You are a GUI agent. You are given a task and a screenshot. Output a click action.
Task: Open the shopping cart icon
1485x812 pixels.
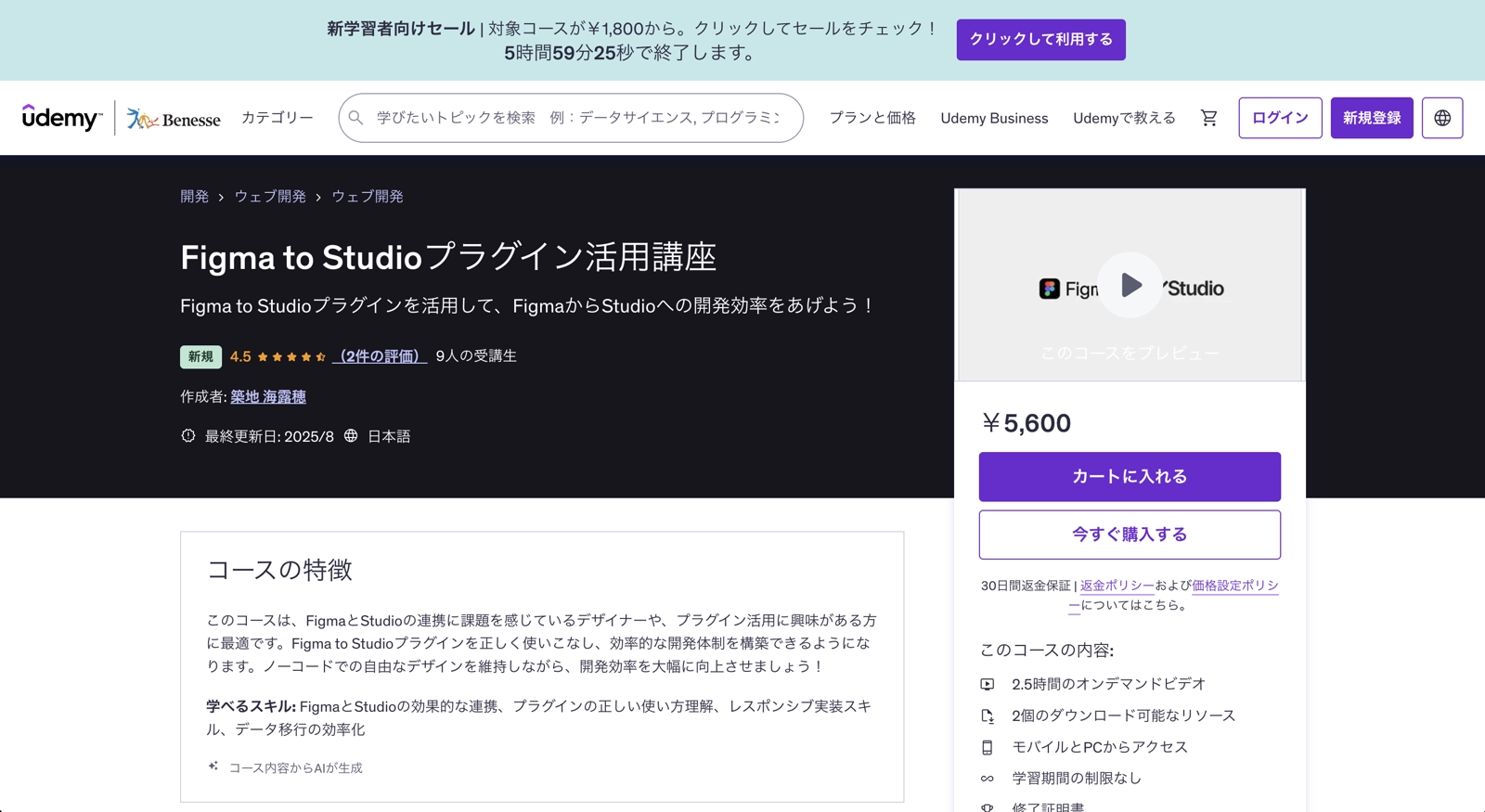coord(1208,118)
